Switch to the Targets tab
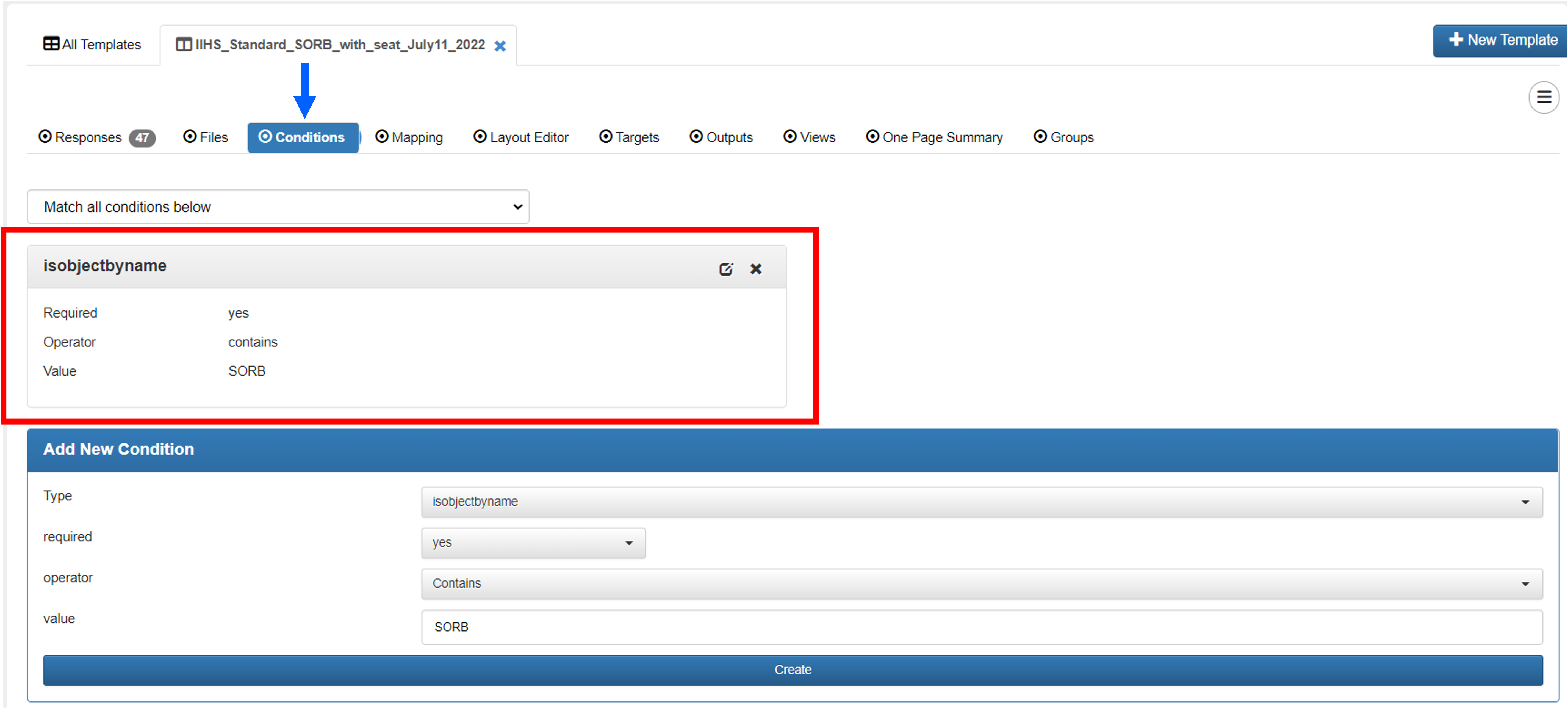Viewport: 1568px width, 708px height. pos(629,137)
